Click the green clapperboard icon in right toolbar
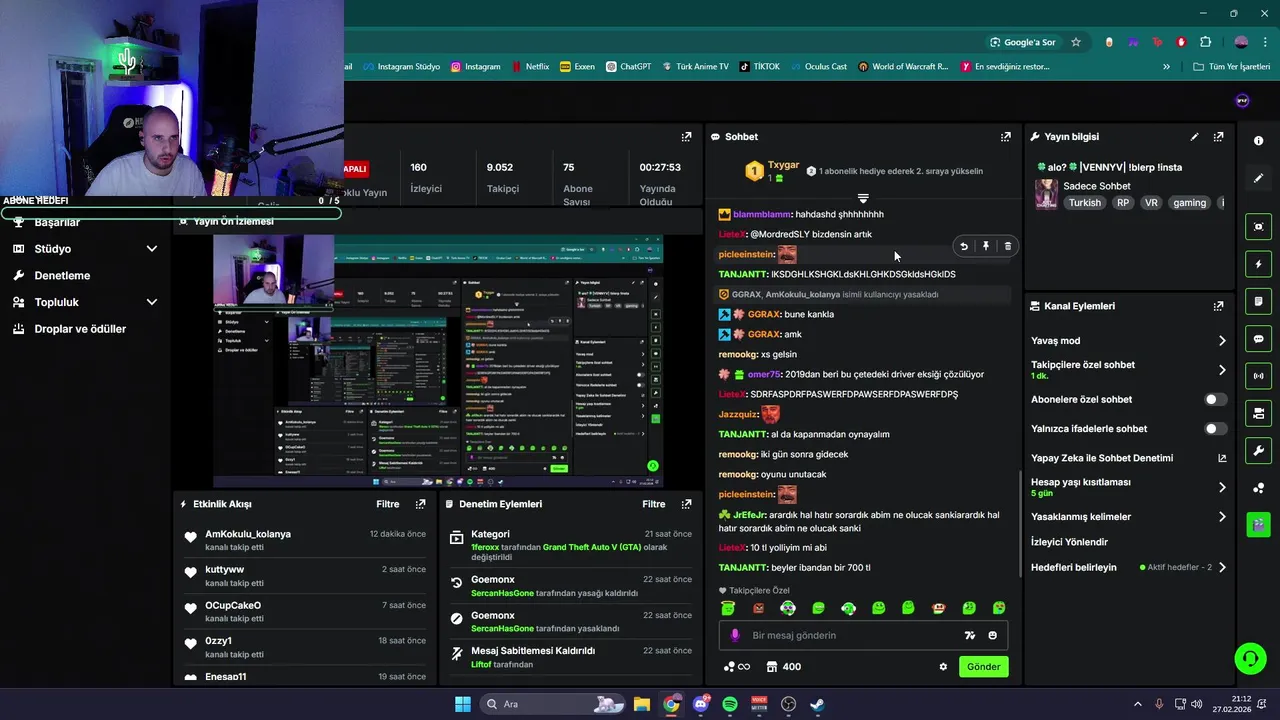Image resolution: width=1280 pixels, height=720 pixels. click(1258, 524)
